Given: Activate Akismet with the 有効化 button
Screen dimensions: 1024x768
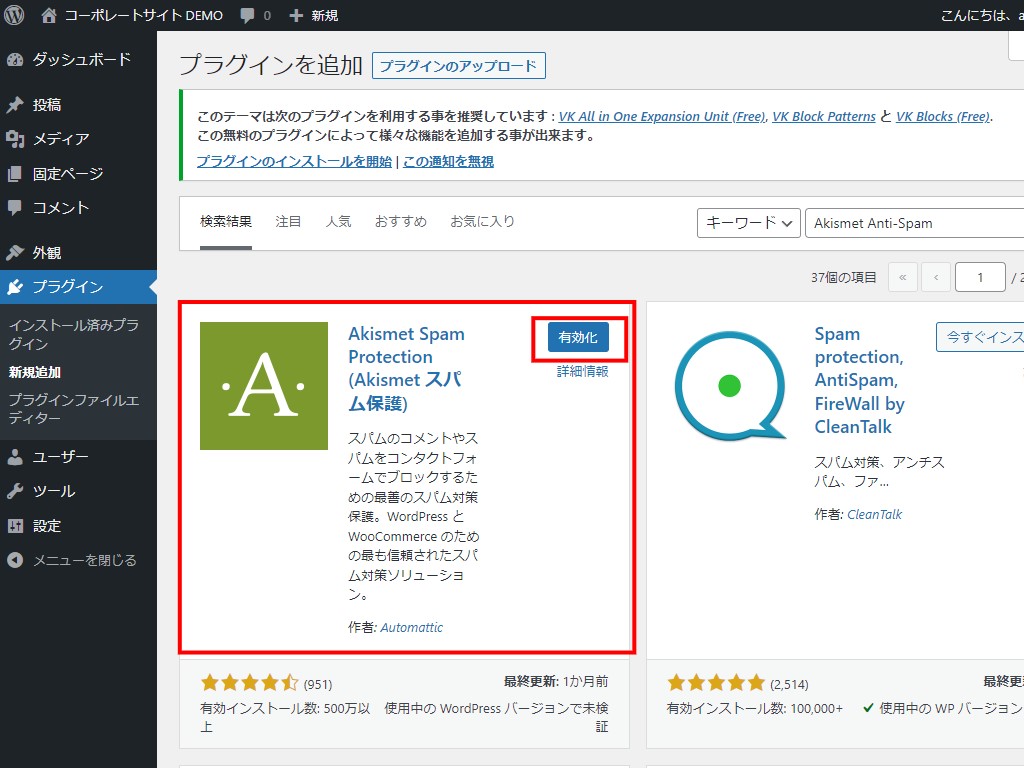Looking at the screenshot, I should pyautogui.click(x=578, y=338).
